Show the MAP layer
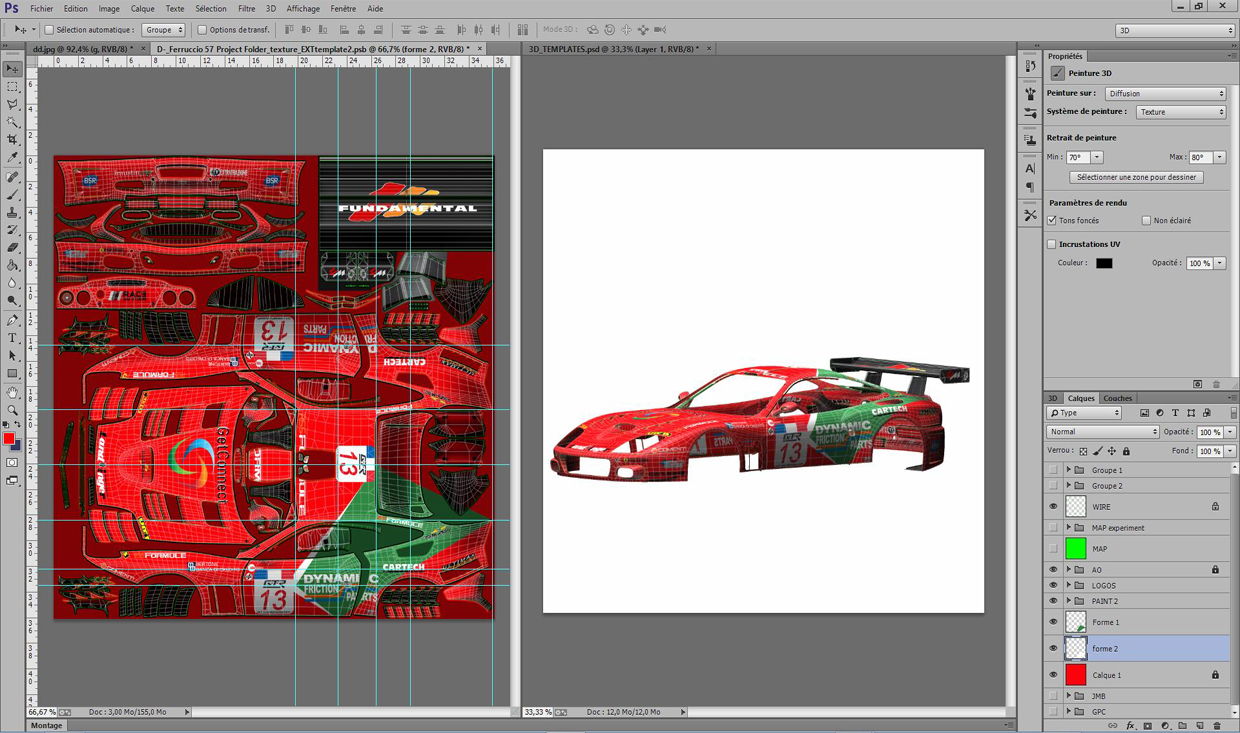The width and height of the screenshot is (1240, 733). pos(1053,549)
